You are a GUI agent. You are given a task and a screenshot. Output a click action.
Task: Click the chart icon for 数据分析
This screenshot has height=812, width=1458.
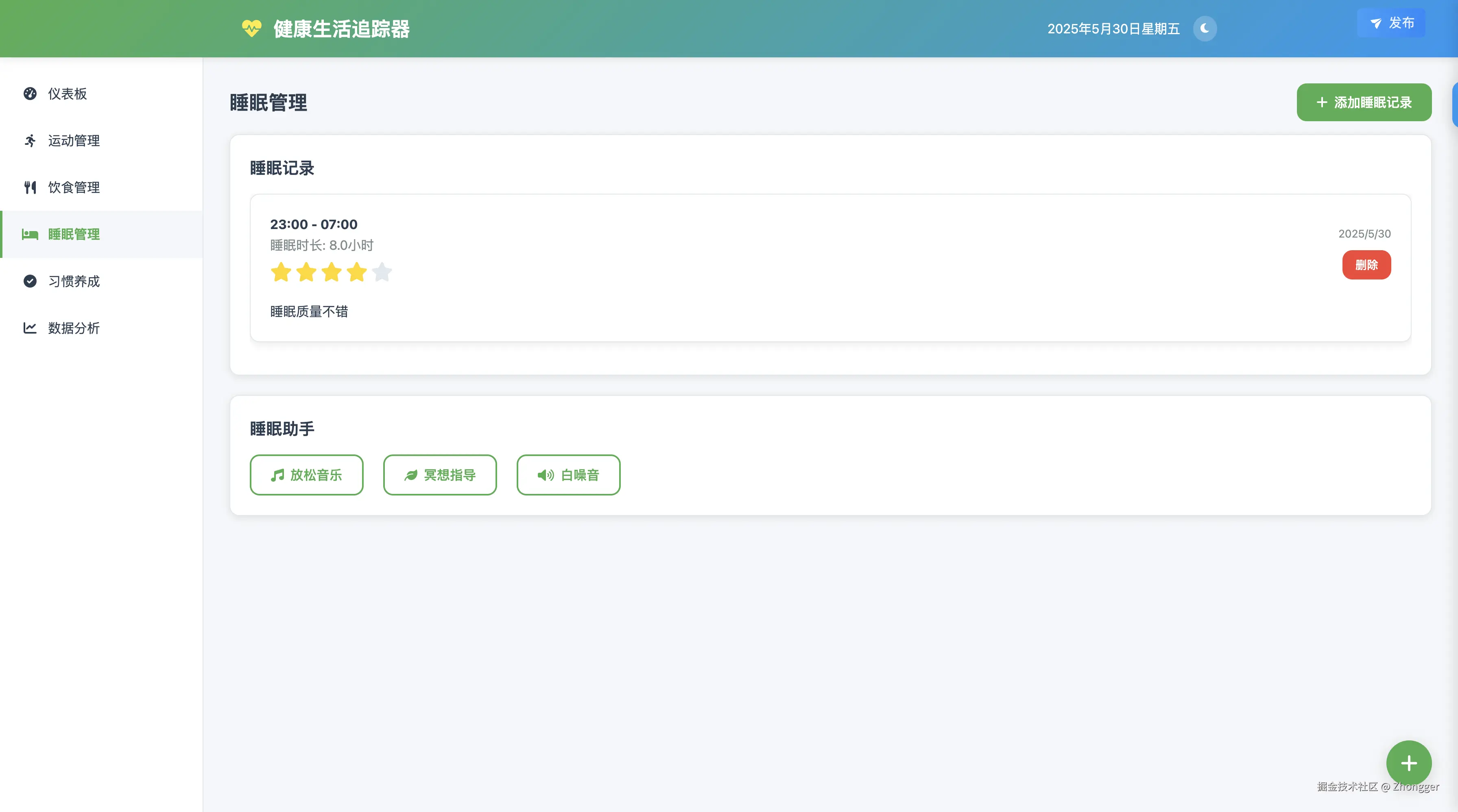(30, 328)
